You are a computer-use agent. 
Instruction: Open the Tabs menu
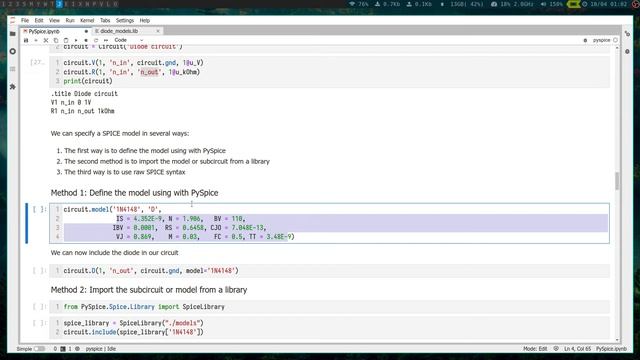(x=105, y=20)
